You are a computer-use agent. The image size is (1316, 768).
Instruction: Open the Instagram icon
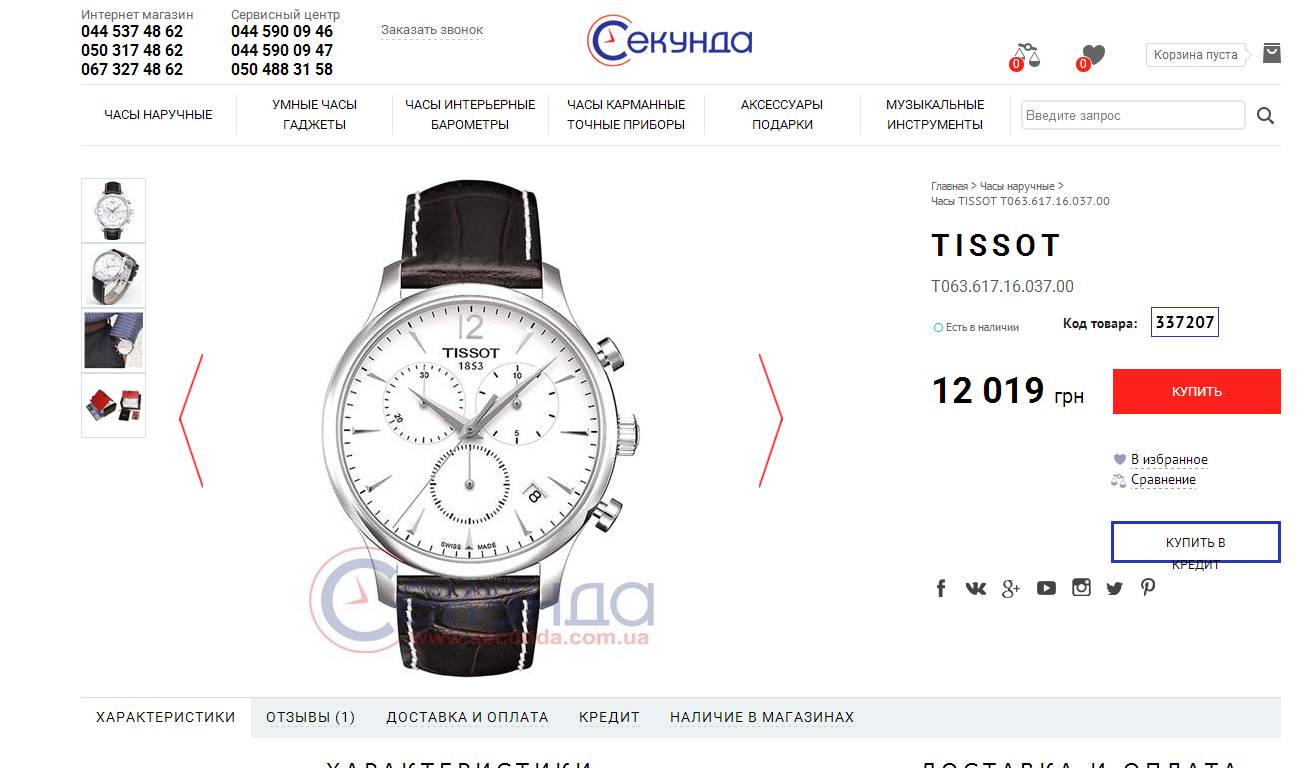pos(1081,587)
